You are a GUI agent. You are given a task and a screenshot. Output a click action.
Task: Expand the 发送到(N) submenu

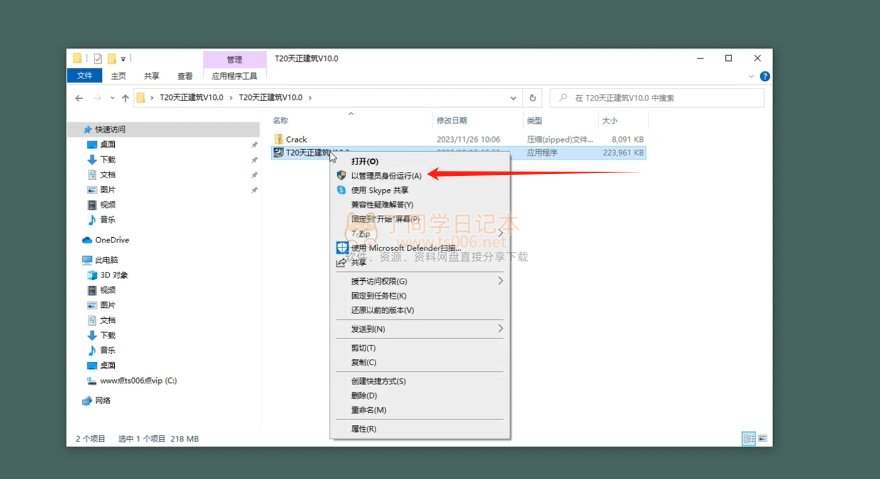pyautogui.click(x=420, y=329)
